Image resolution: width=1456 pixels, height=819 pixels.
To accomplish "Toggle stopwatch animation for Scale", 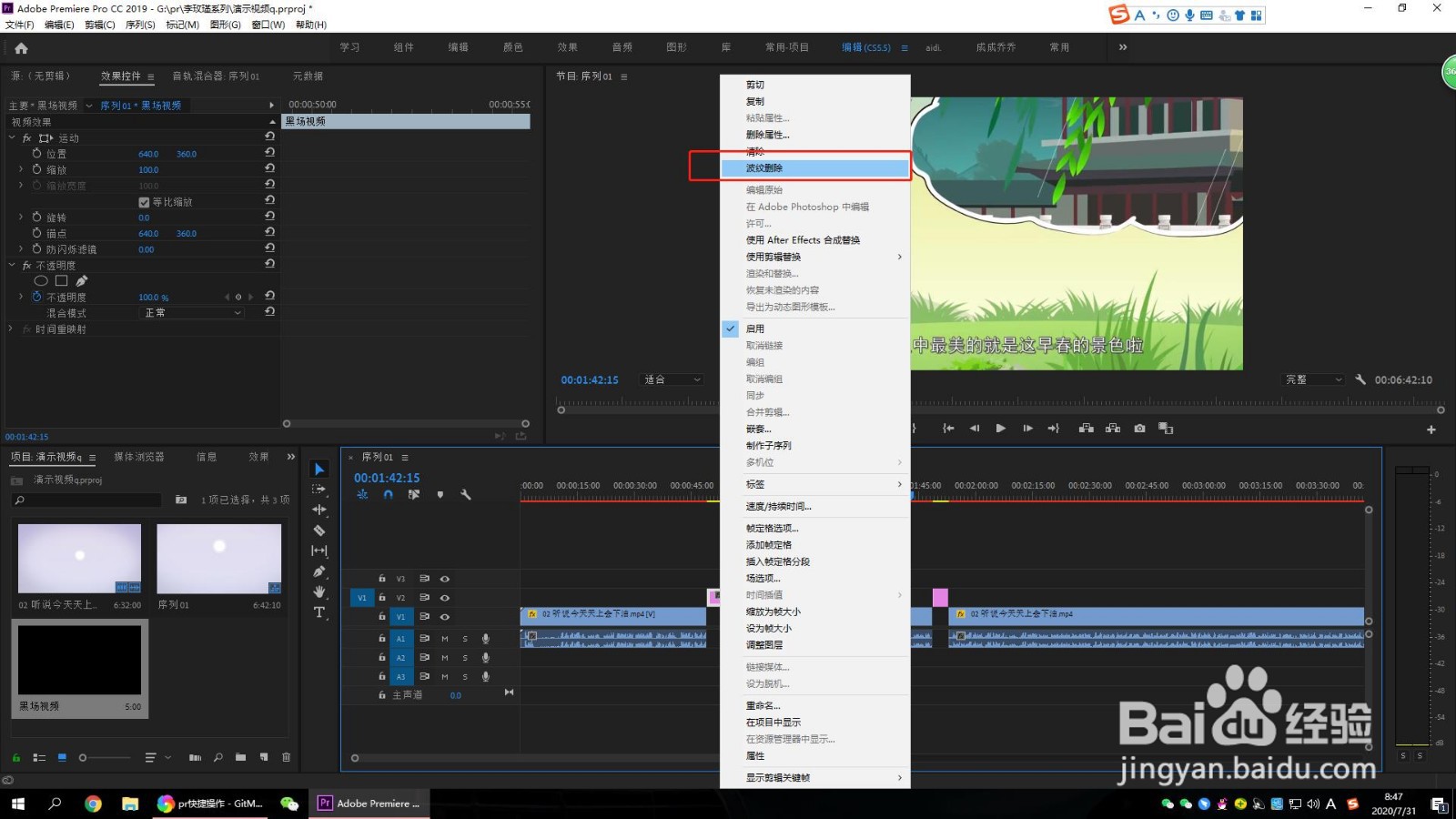I will (x=36, y=169).
